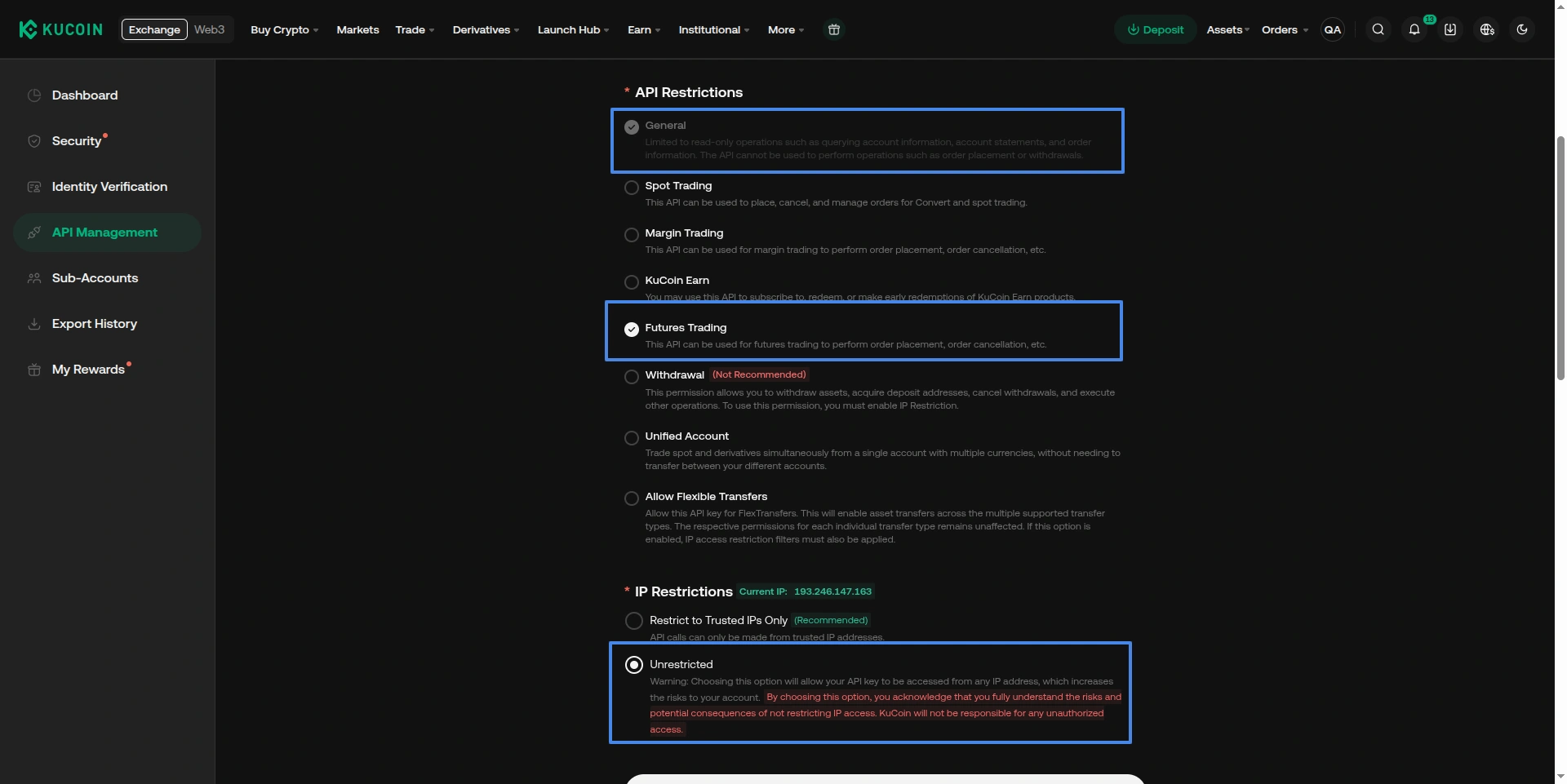
Task: Click the API Restrictions heading
Action: point(689,92)
